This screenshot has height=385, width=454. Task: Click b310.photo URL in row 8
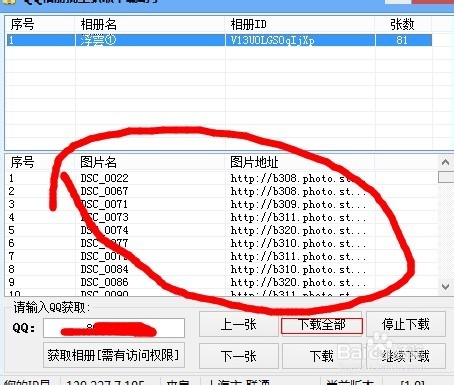pos(298,269)
